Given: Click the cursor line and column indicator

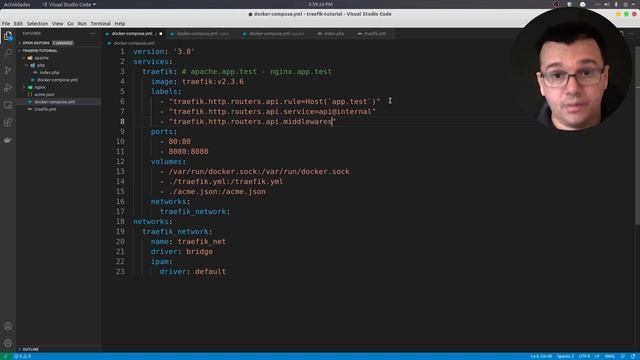Looking at the screenshot, I should click(x=541, y=356).
